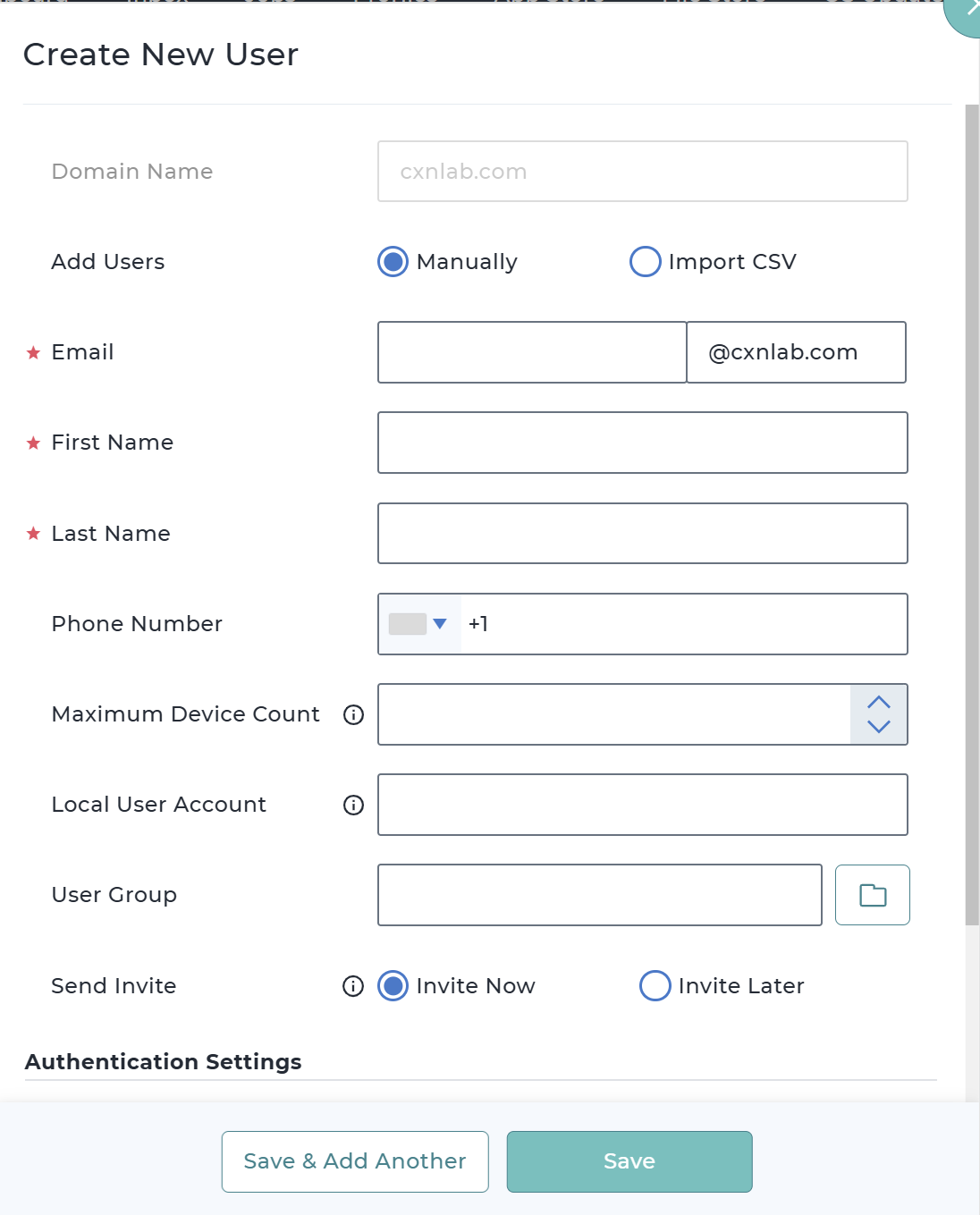This screenshot has height=1215, width=980.
Task: Decrease the maximum device count
Action: (879, 727)
